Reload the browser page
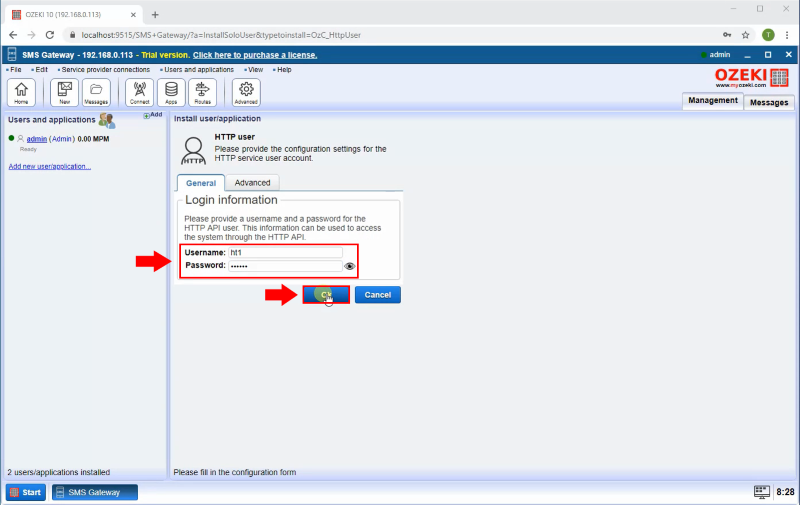This screenshot has height=505, width=800. 49,35
